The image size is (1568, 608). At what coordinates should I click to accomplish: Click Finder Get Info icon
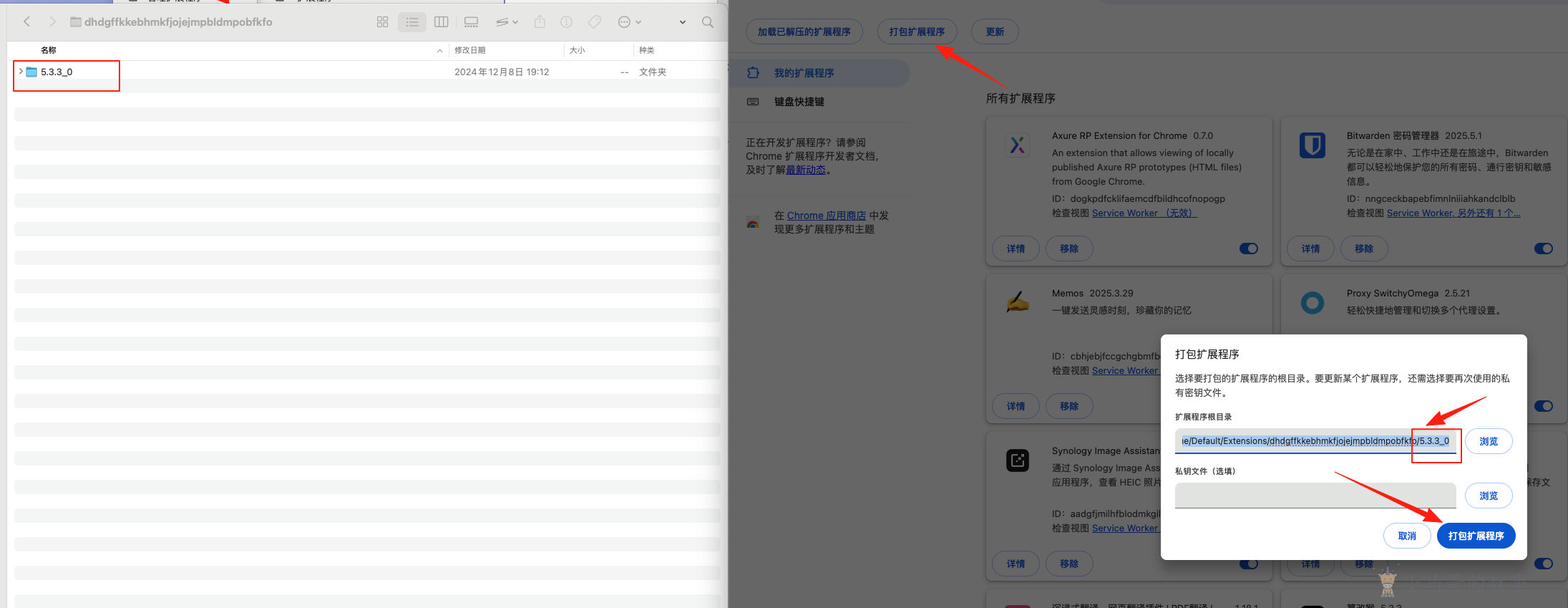(x=566, y=22)
